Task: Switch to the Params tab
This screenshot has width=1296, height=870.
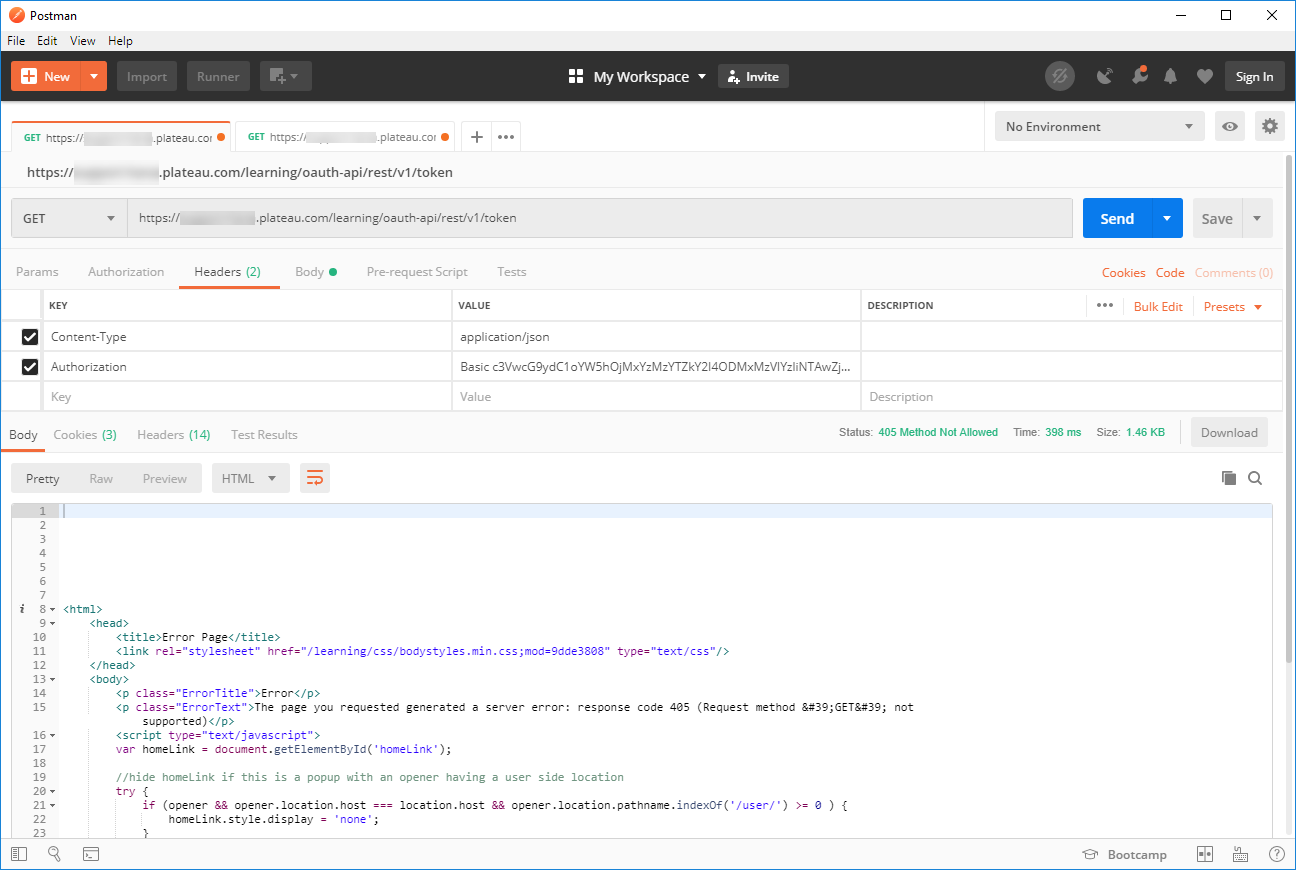Action: [37, 272]
